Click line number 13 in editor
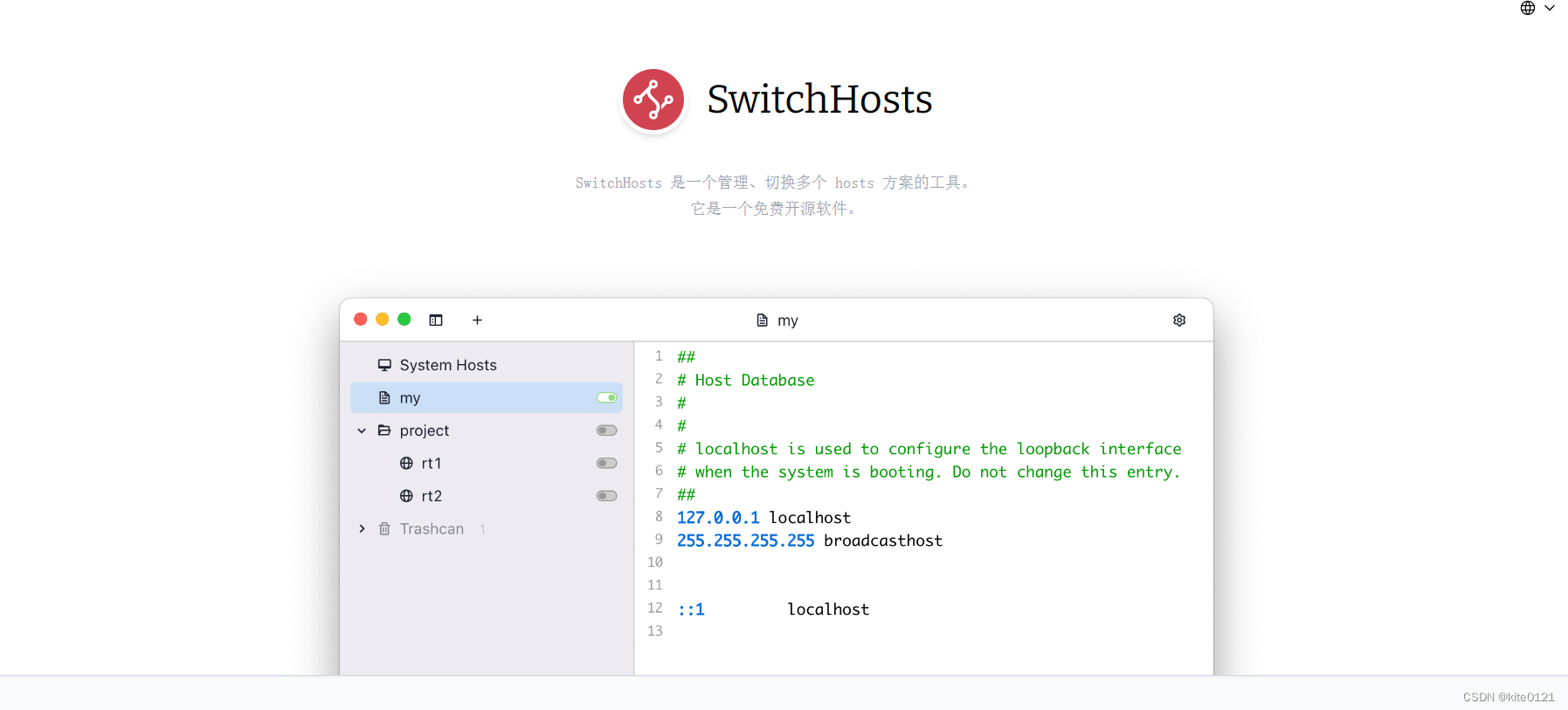The image size is (1568, 710). click(x=655, y=631)
